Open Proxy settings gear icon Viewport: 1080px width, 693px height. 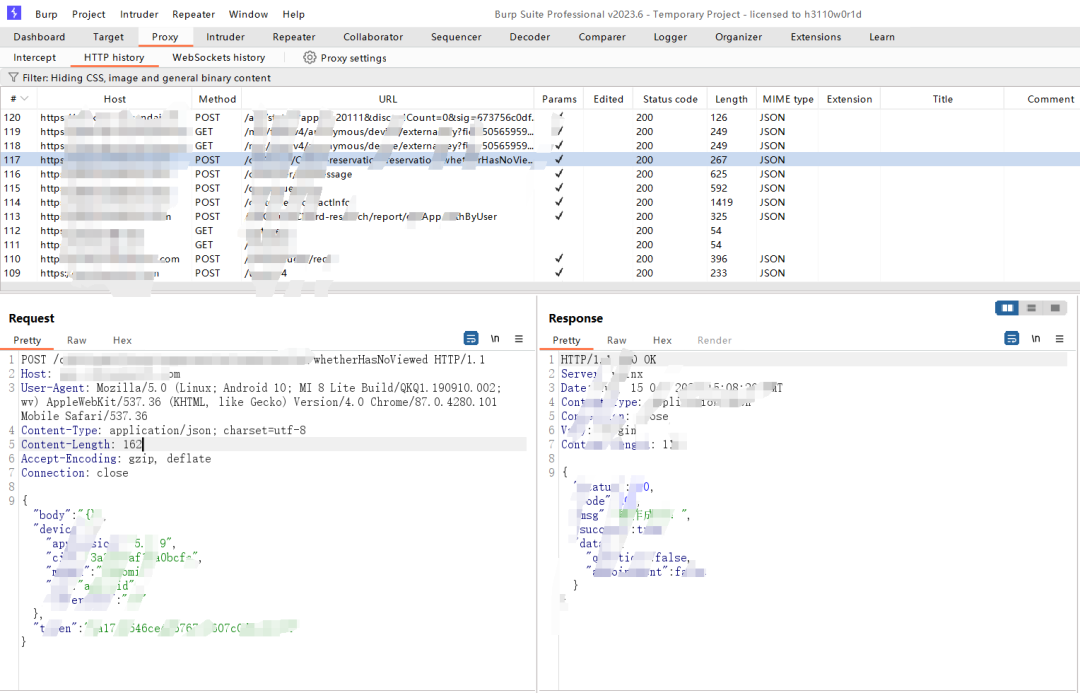pyautogui.click(x=310, y=58)
